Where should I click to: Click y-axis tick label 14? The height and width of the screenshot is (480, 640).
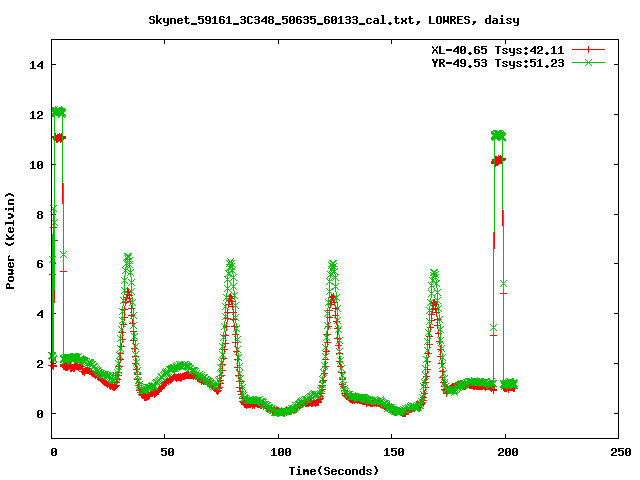point(37,64)
